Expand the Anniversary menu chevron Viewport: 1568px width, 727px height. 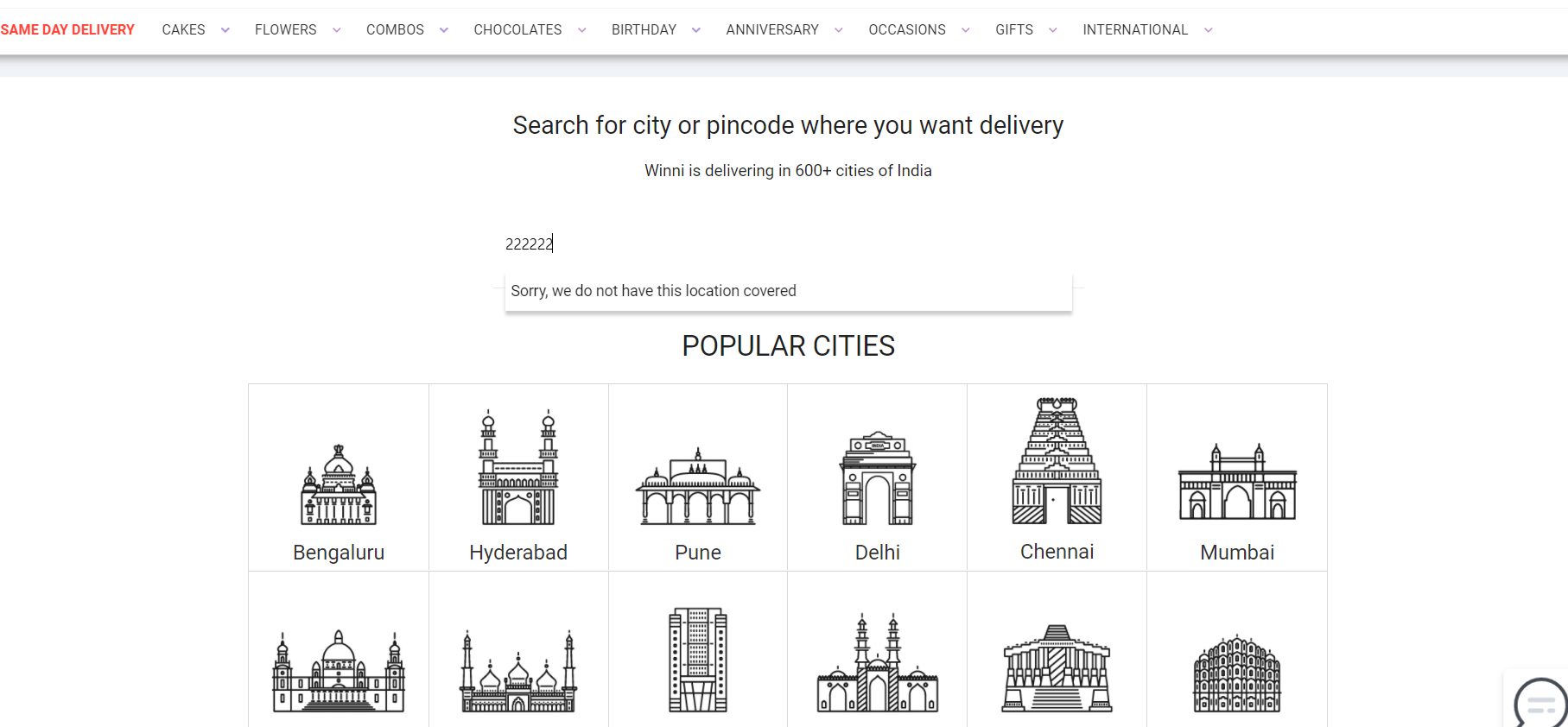coord(839,30)
